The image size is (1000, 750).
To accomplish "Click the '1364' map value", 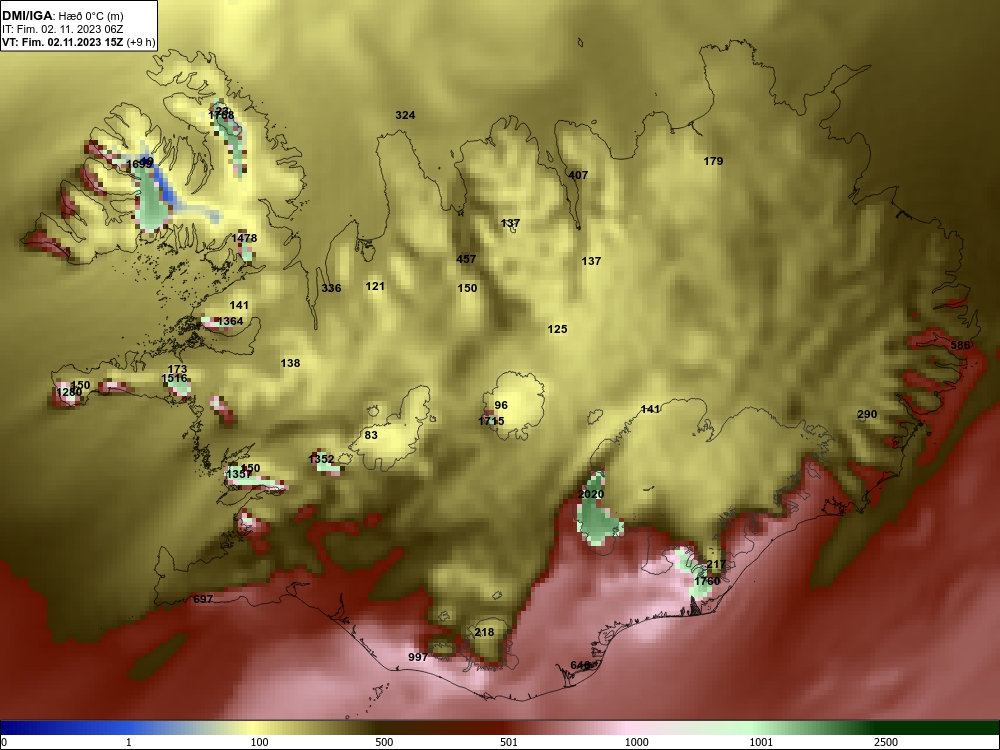I will [x=230, y=321].
